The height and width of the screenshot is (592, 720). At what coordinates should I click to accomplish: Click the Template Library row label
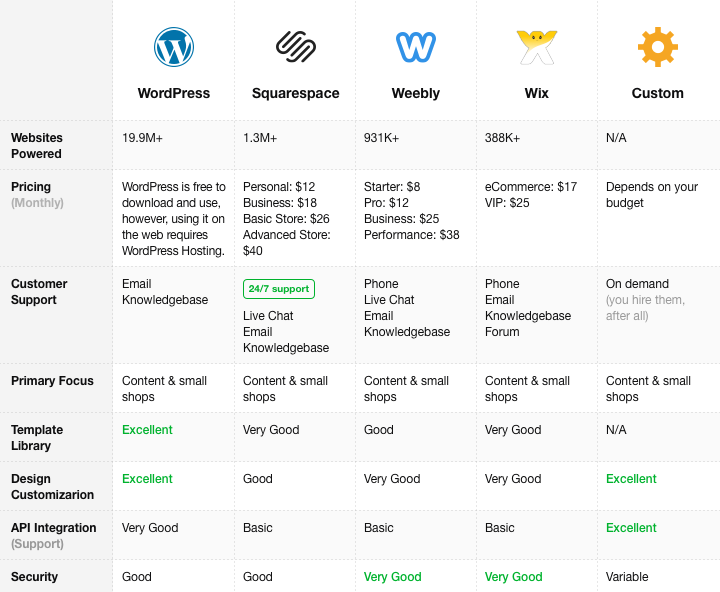(x=37, y=438)
